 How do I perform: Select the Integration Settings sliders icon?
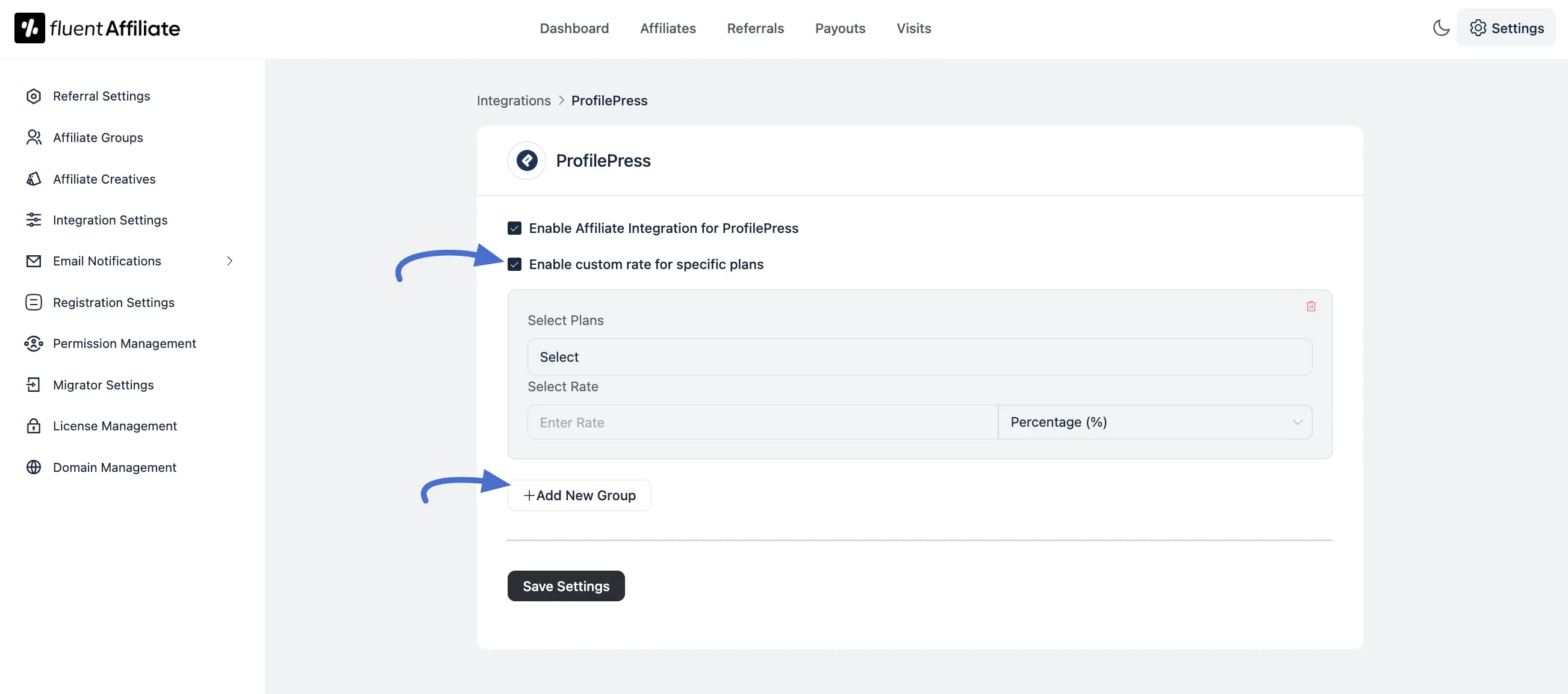(34, 220)
